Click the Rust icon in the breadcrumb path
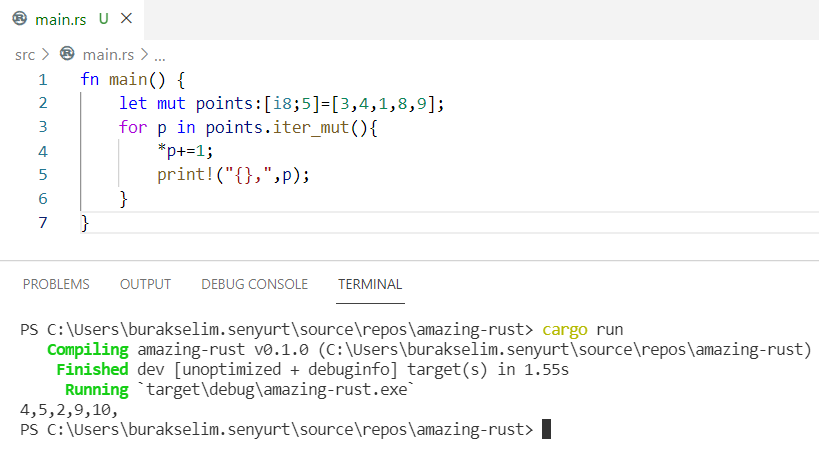819x449 pixels. pyautogui.click(x=67, y=54)
